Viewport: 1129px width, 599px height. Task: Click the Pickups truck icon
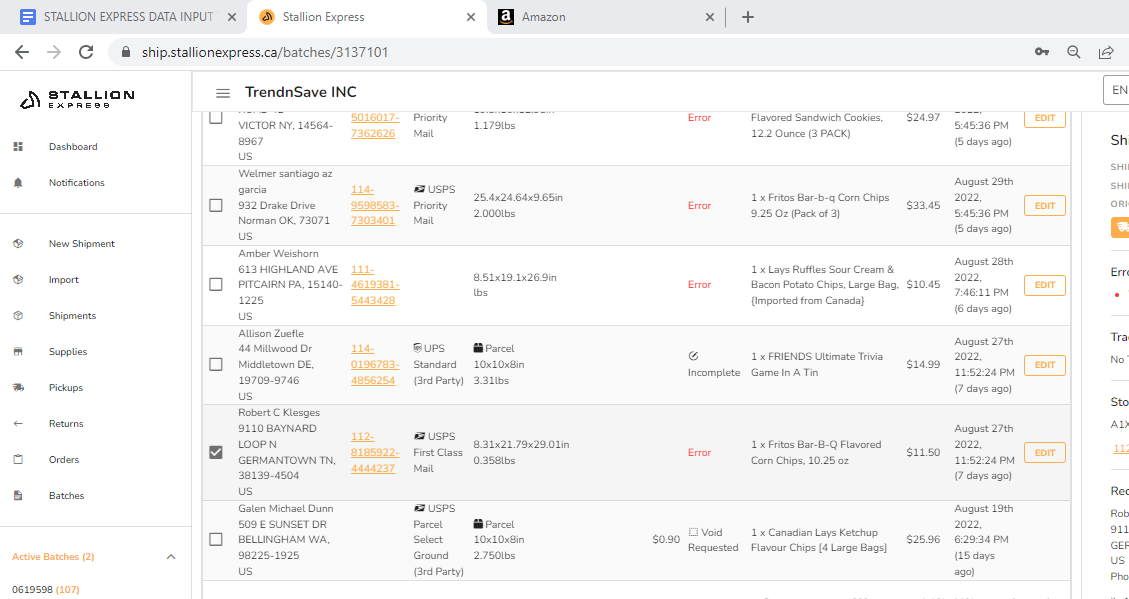(x=18, y=388)
